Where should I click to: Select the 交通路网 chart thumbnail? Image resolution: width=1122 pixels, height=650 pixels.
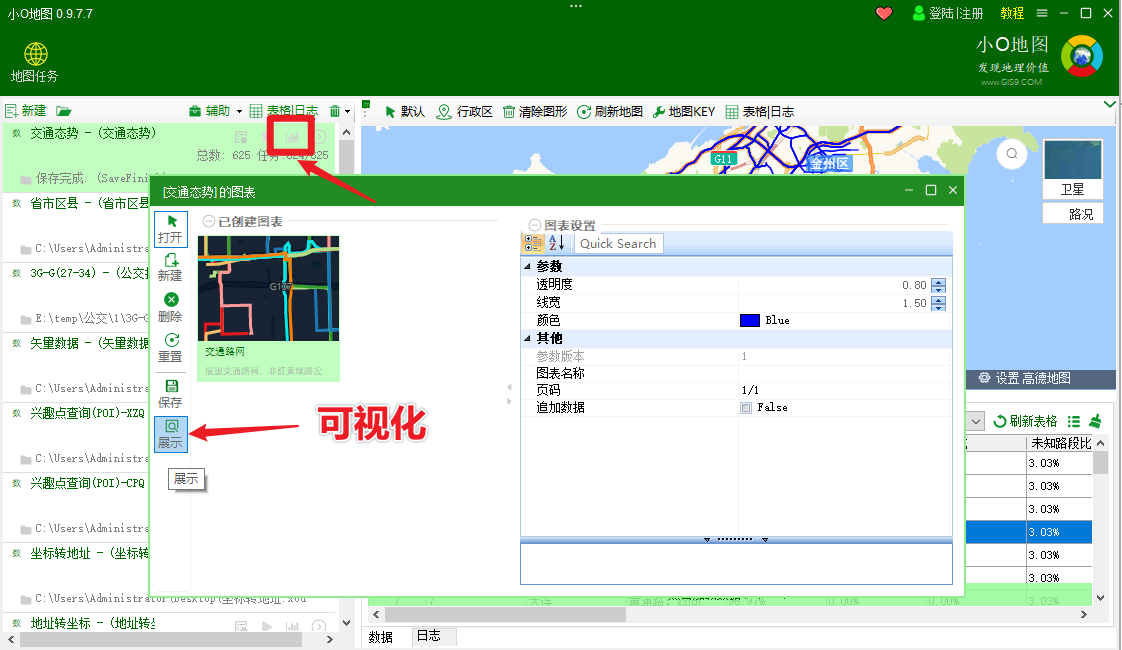[x=268, y=309]
